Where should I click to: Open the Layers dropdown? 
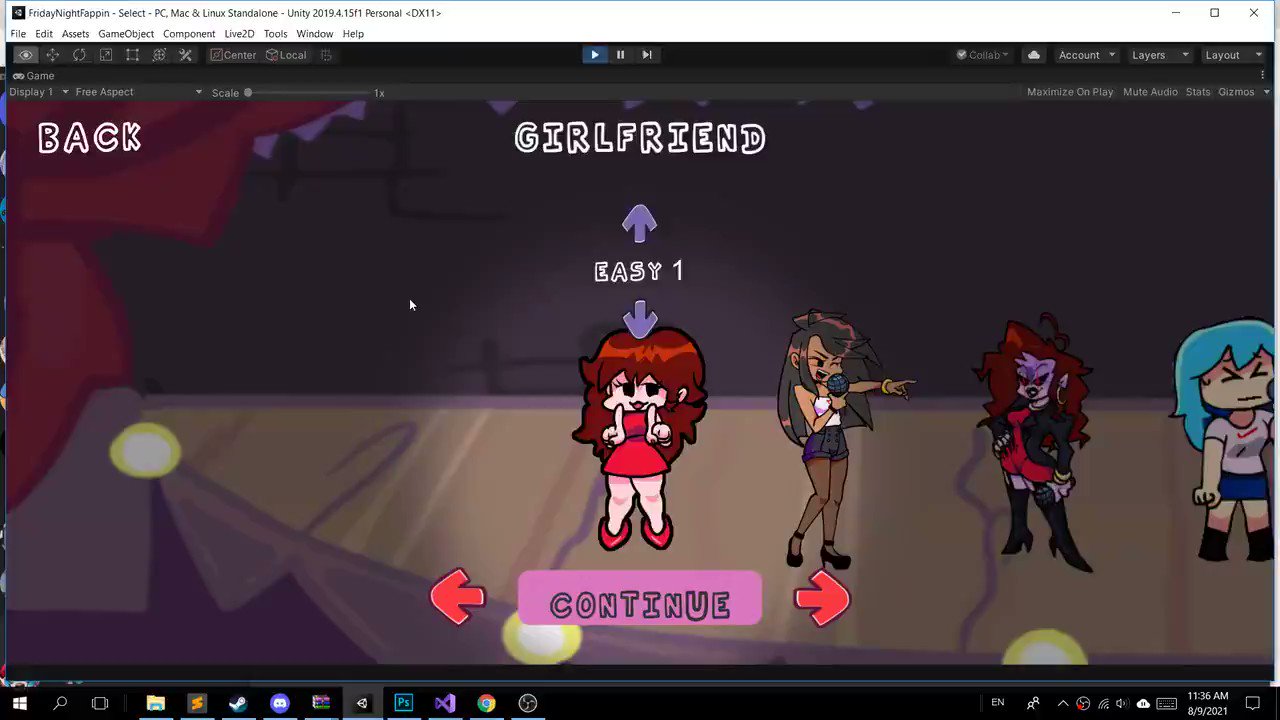tap(1160, 55)
